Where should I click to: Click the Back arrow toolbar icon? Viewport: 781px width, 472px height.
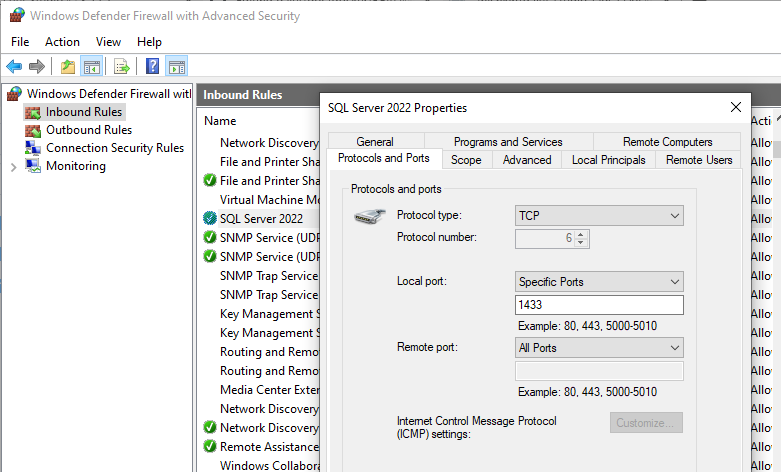(14, 66)
